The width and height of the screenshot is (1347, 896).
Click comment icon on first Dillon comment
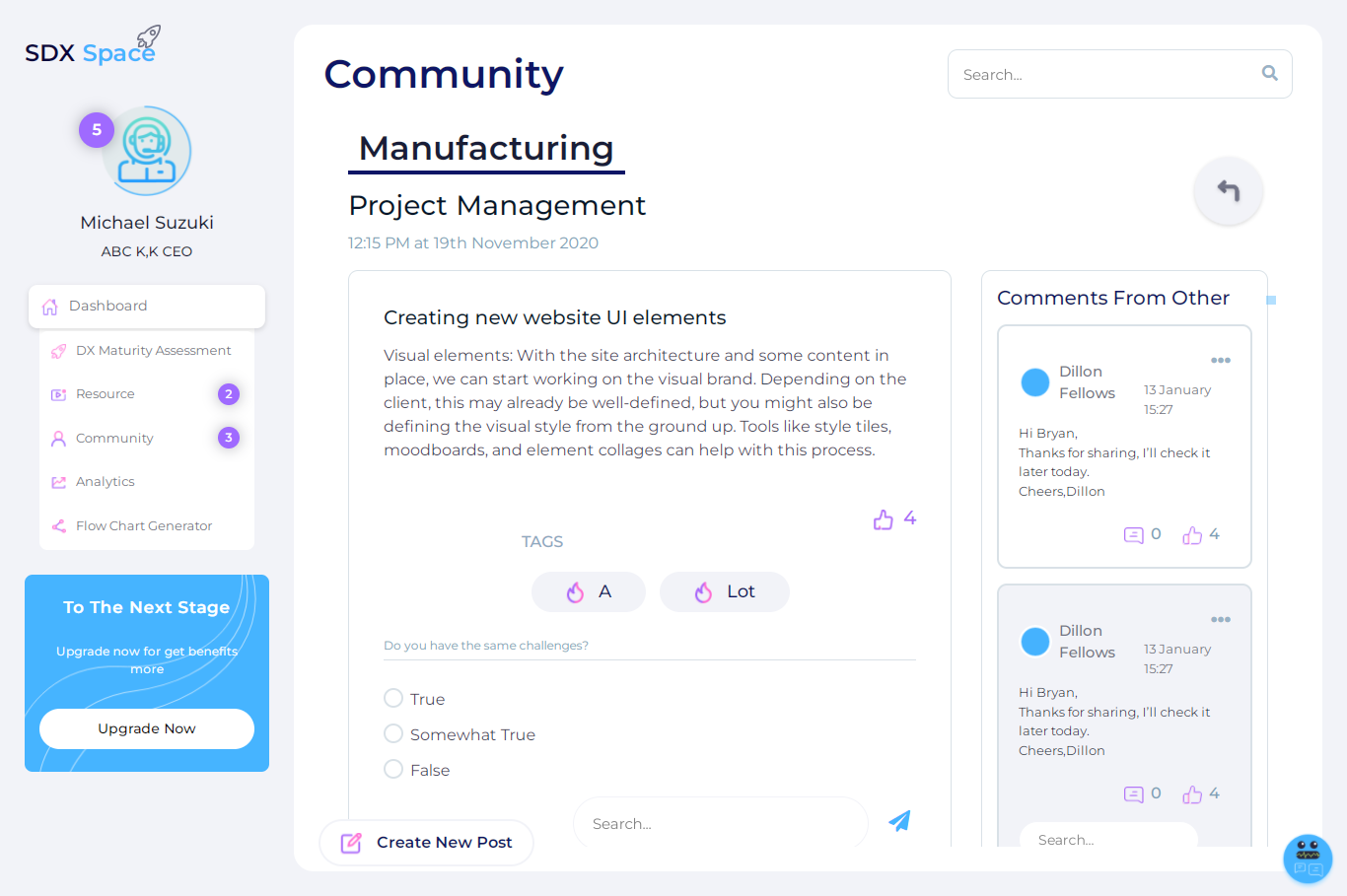click(x=1134, y=535)
